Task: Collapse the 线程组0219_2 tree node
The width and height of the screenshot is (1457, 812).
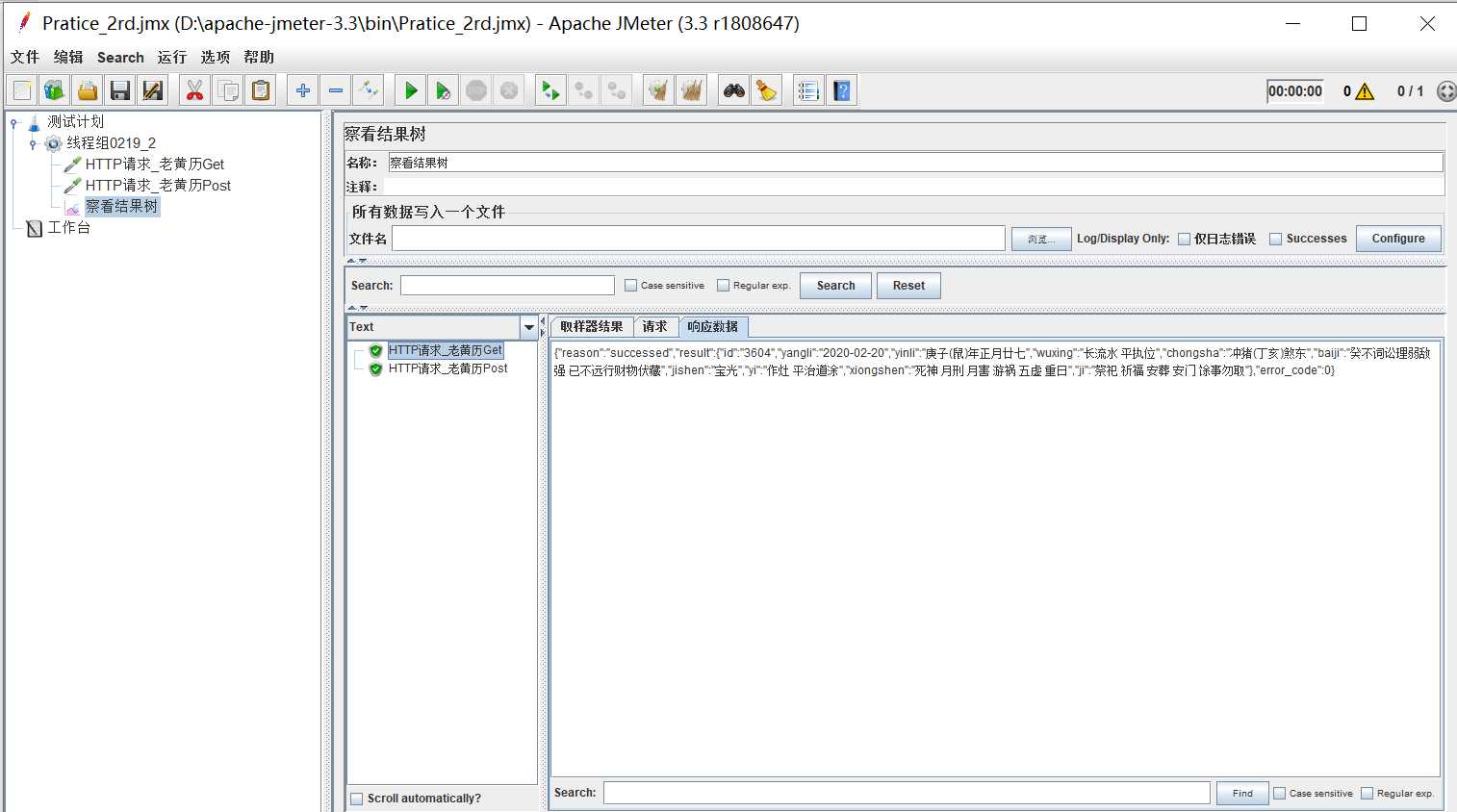Action: point(34,143)
